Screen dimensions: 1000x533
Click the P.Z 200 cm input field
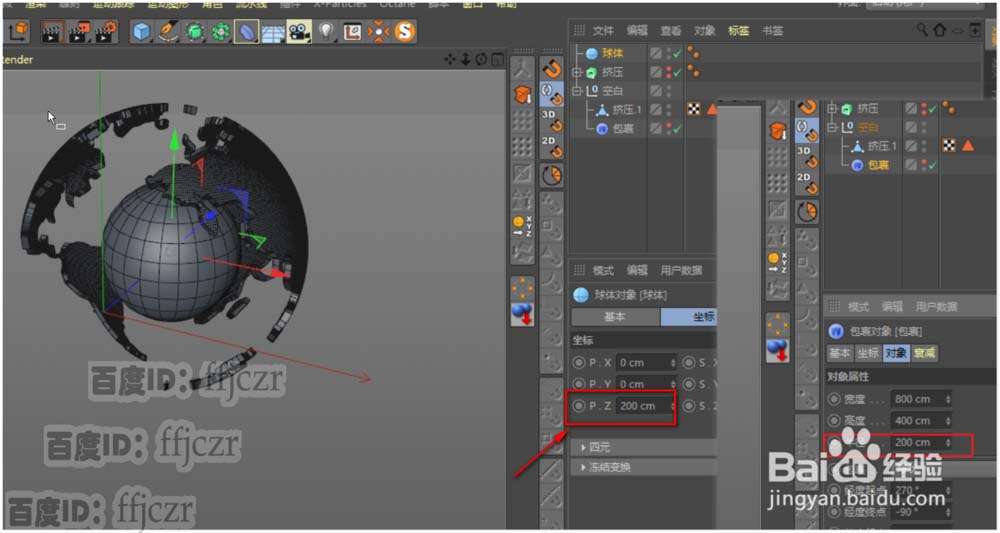point(643,406)
